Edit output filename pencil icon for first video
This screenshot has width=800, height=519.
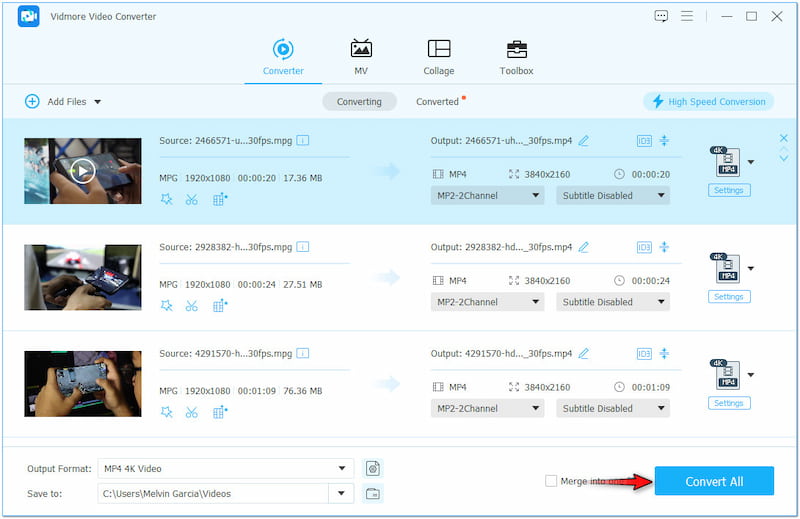coord(584,141)
